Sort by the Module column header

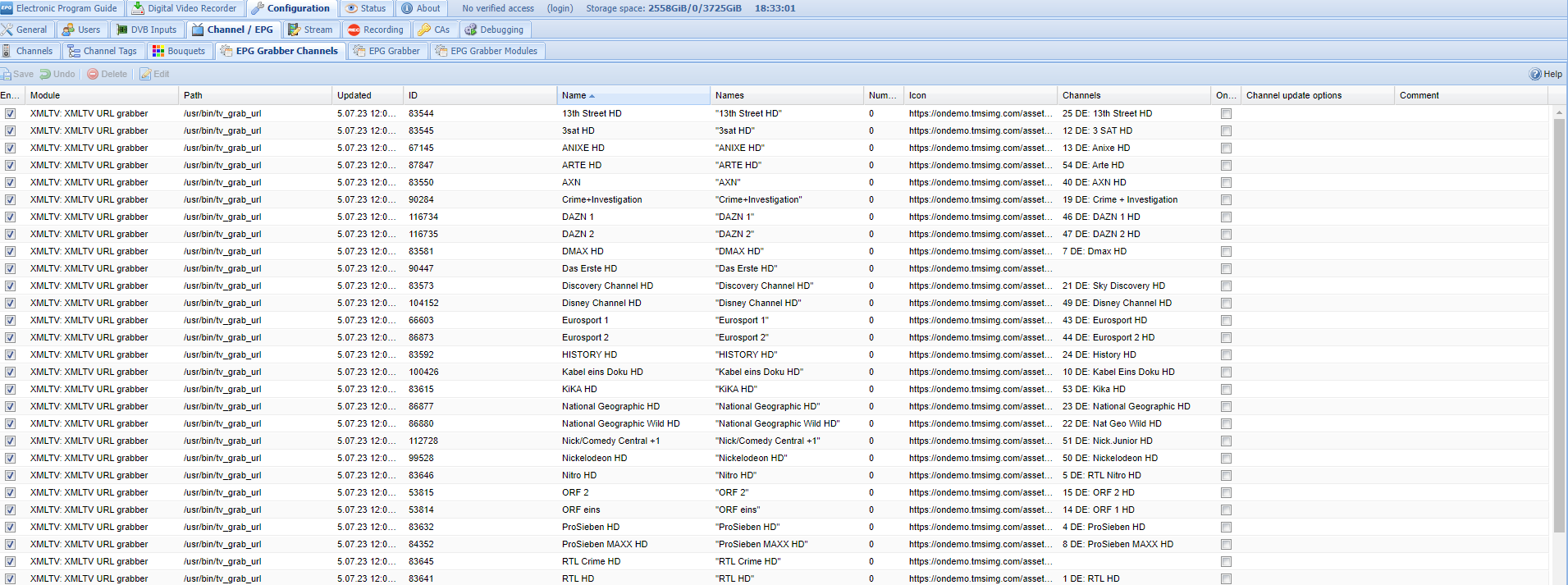point(102,95)
